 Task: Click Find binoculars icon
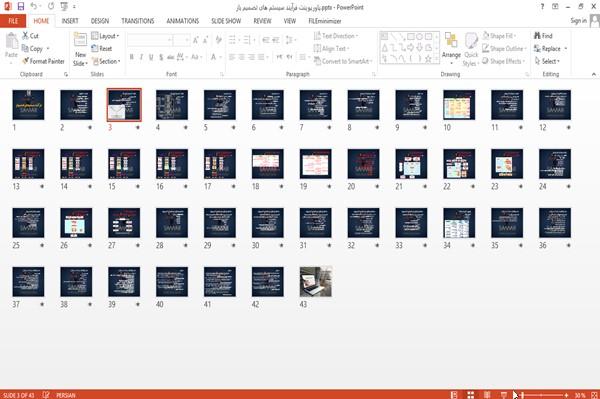coord(537,36)
